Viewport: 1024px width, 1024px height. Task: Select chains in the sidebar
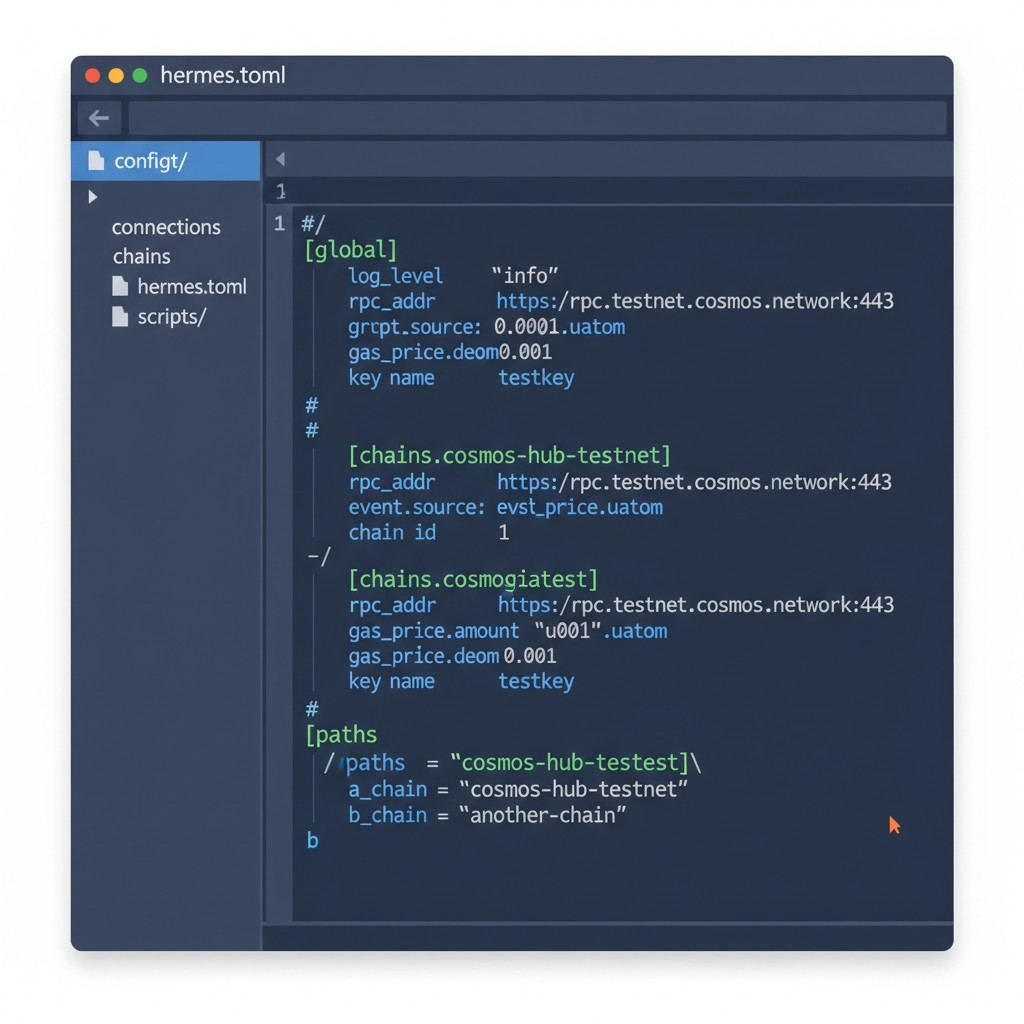141,256
